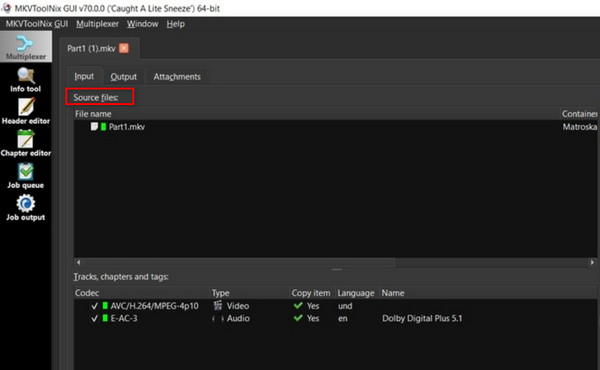The image size is (600, 370).
Task: Open the Window menu
Action: pos(142,24)
